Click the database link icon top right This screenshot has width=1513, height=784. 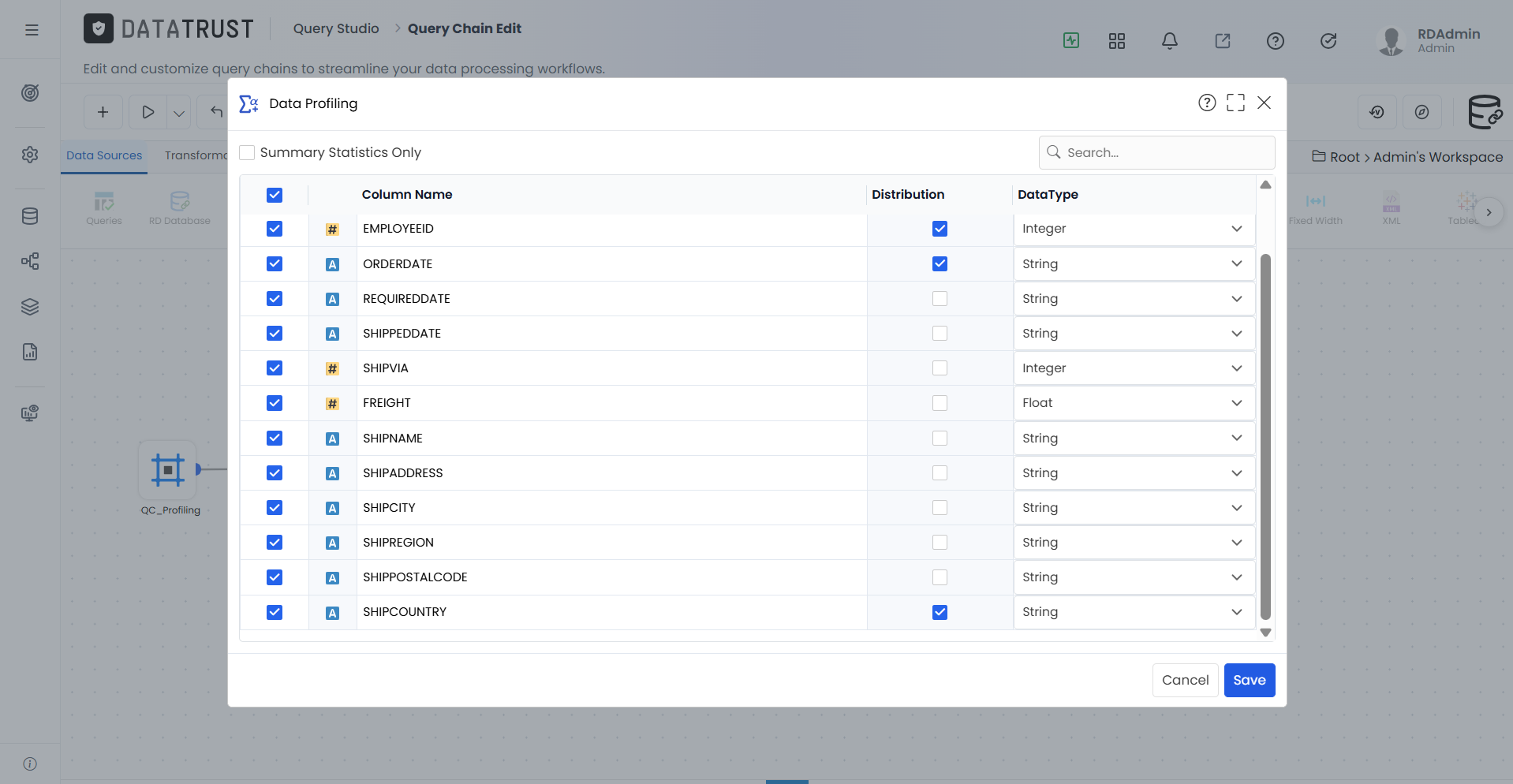tap(1485, 112)
